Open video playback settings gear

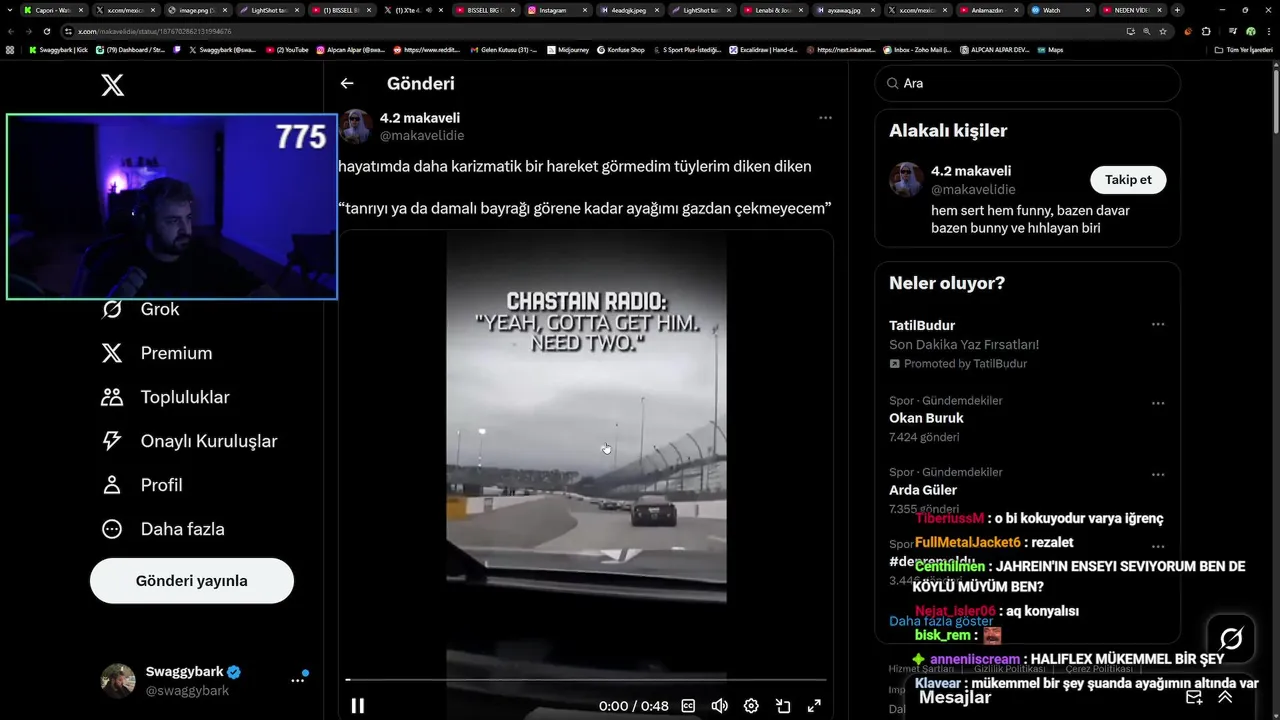(x=751, y=706)
